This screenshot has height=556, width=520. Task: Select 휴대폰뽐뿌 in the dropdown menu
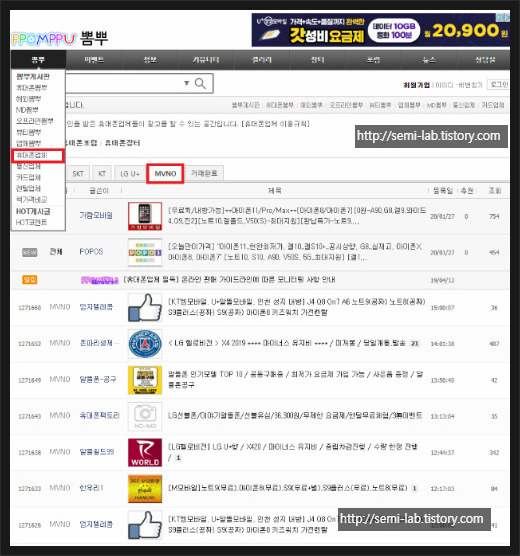pos(32,88)
